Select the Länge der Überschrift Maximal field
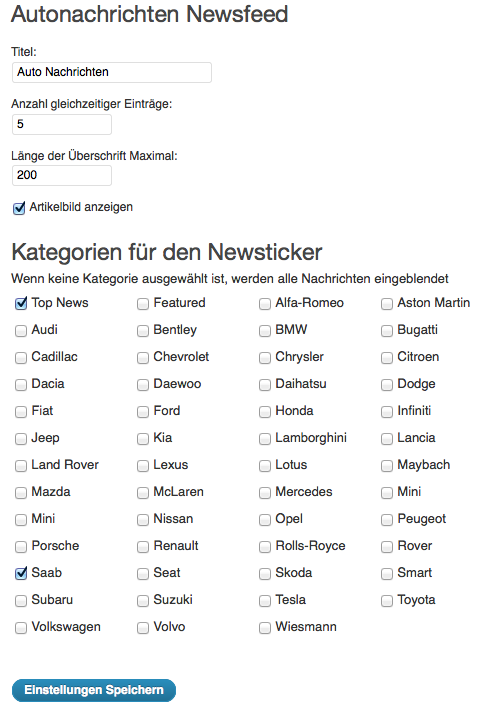The image size is (488, 714). 62,175
